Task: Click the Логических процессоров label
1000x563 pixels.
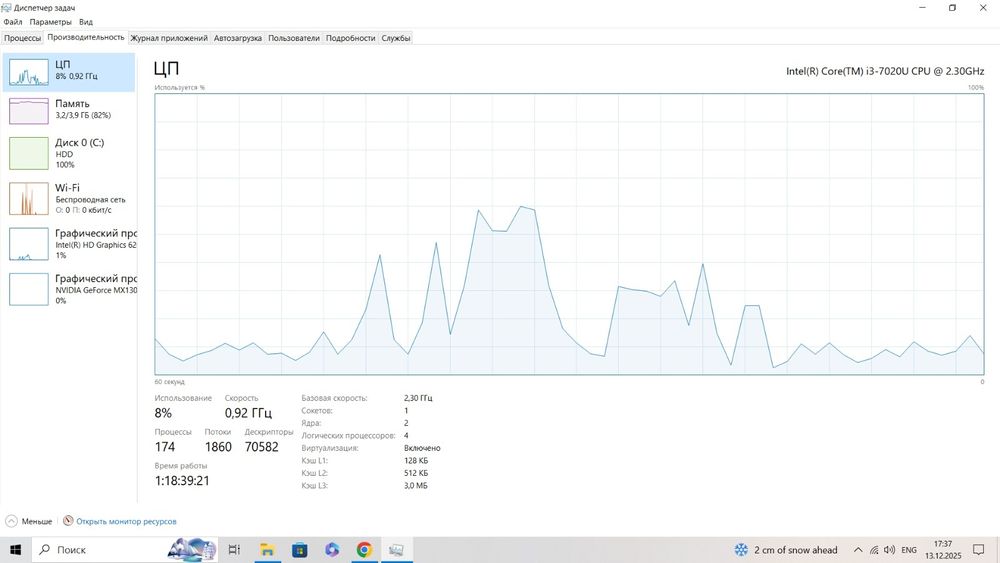Action: (x=348, y=435)
